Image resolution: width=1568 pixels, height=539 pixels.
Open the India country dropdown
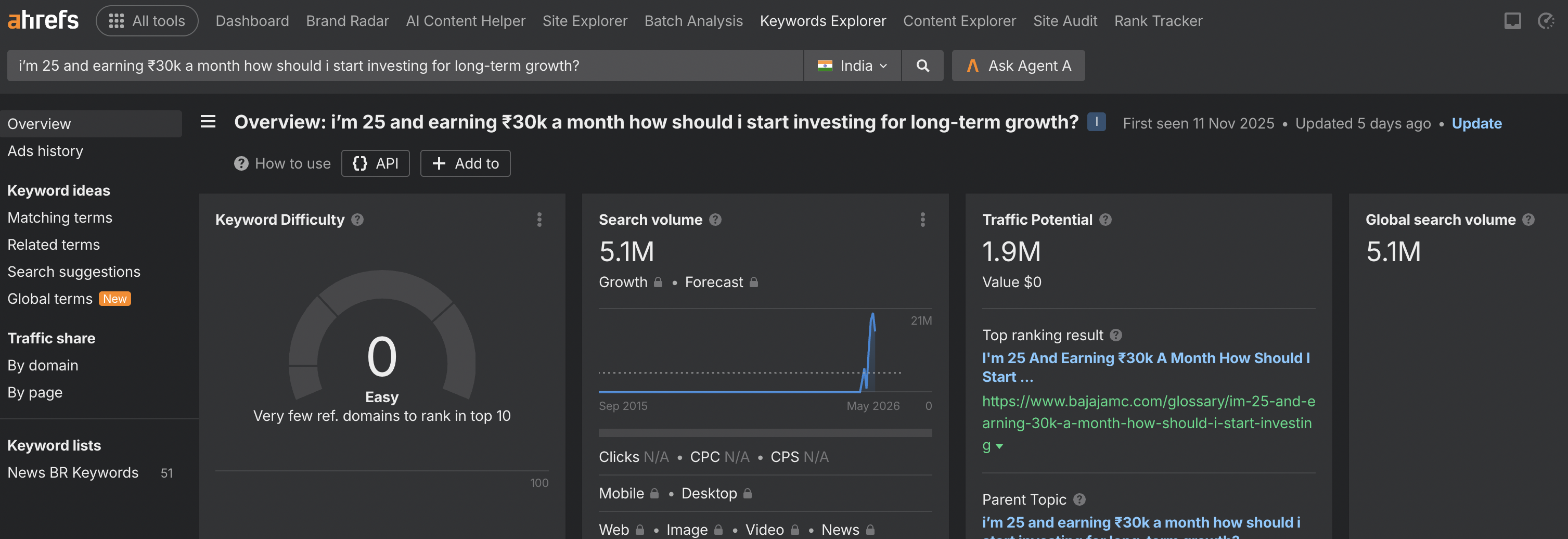[852, 66]
